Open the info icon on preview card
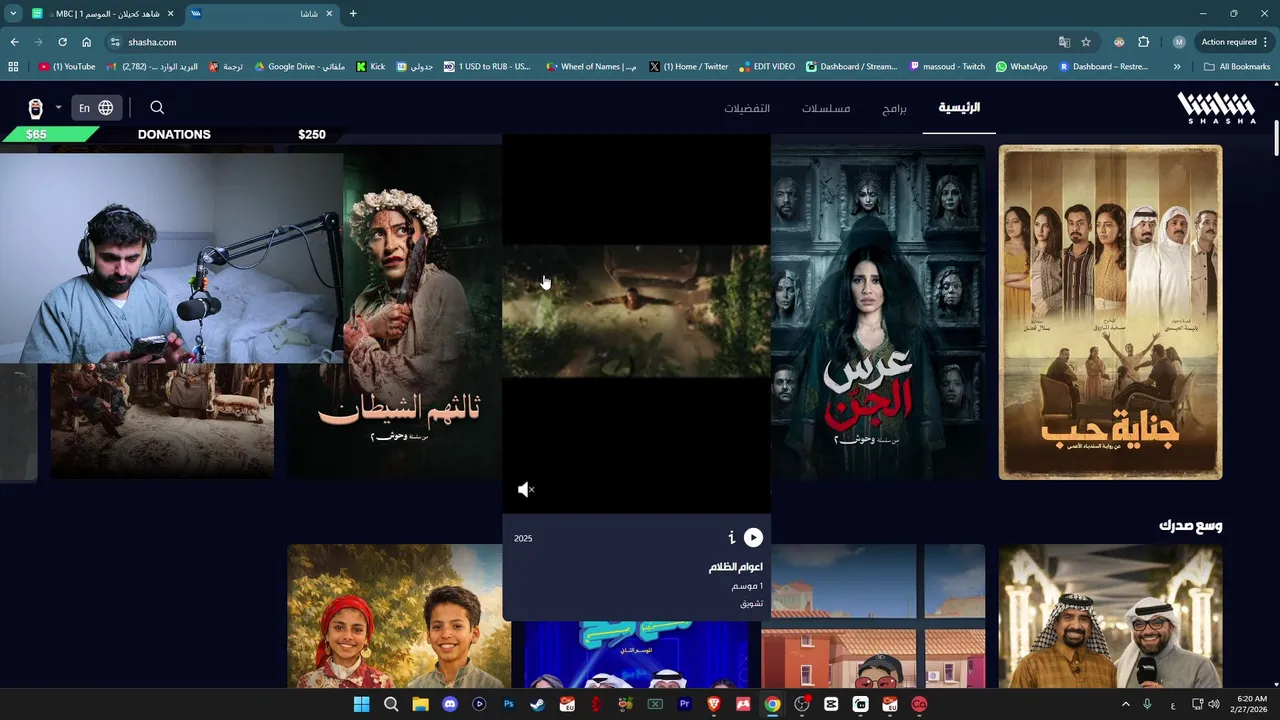The image size is (1280, 720). pyautogui.click(x=731, y=538)
